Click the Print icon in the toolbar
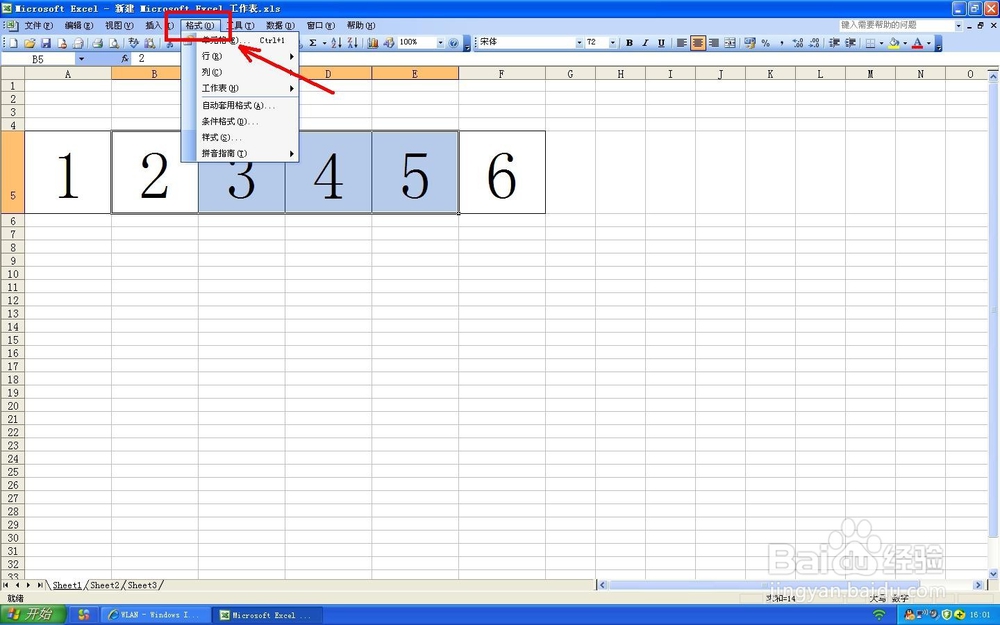 coord(98,43)
